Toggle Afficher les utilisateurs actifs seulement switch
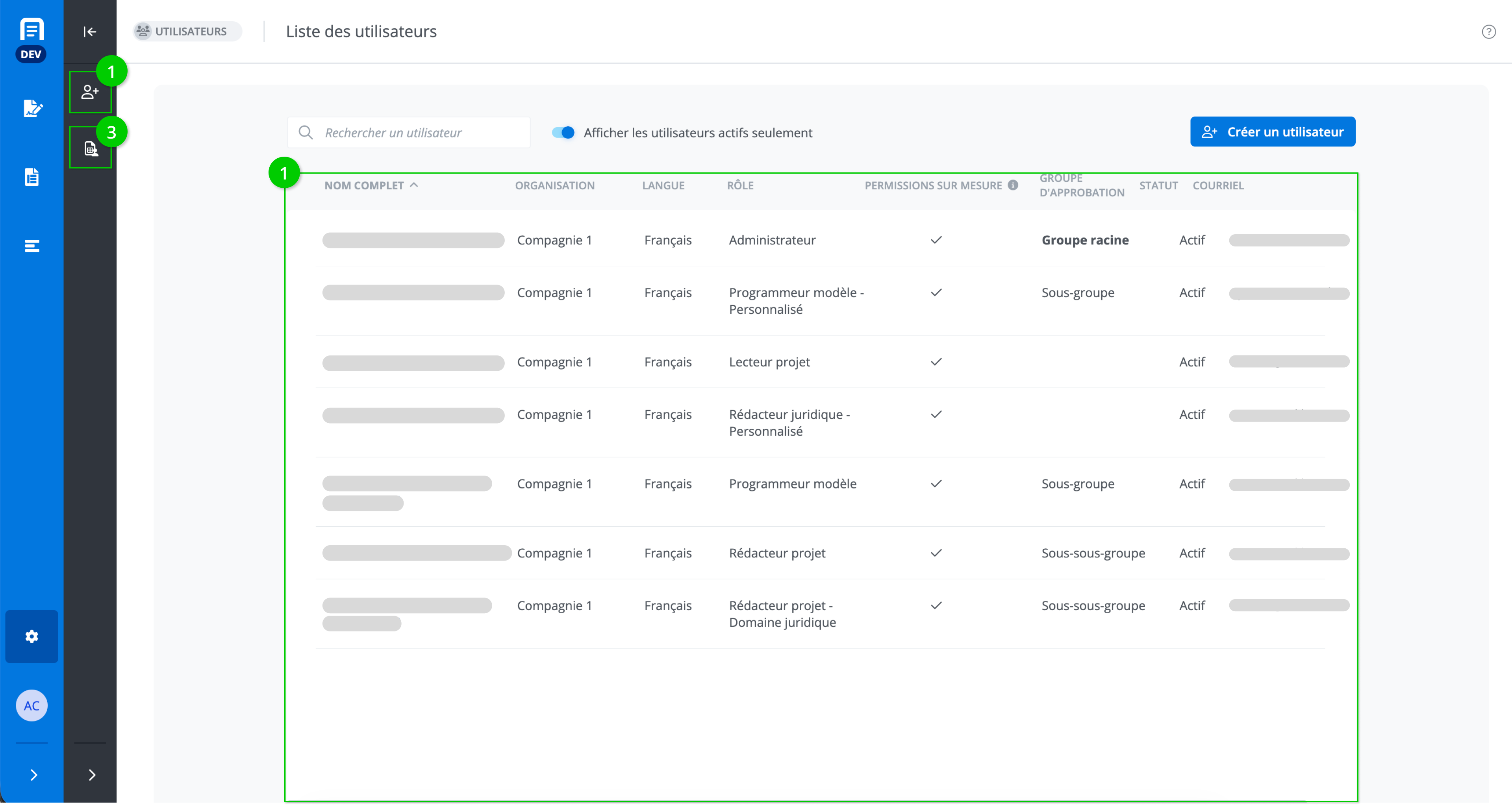 coord(563,133)
